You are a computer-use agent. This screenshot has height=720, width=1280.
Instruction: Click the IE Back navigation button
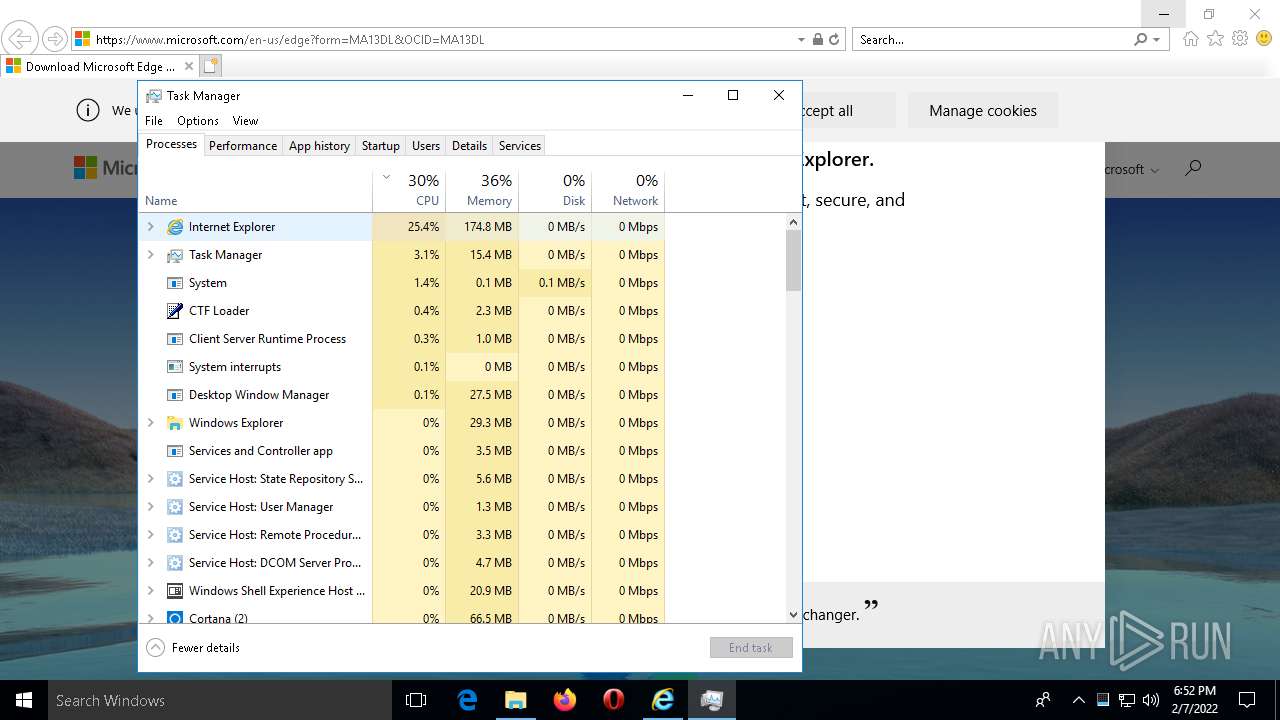19,39
